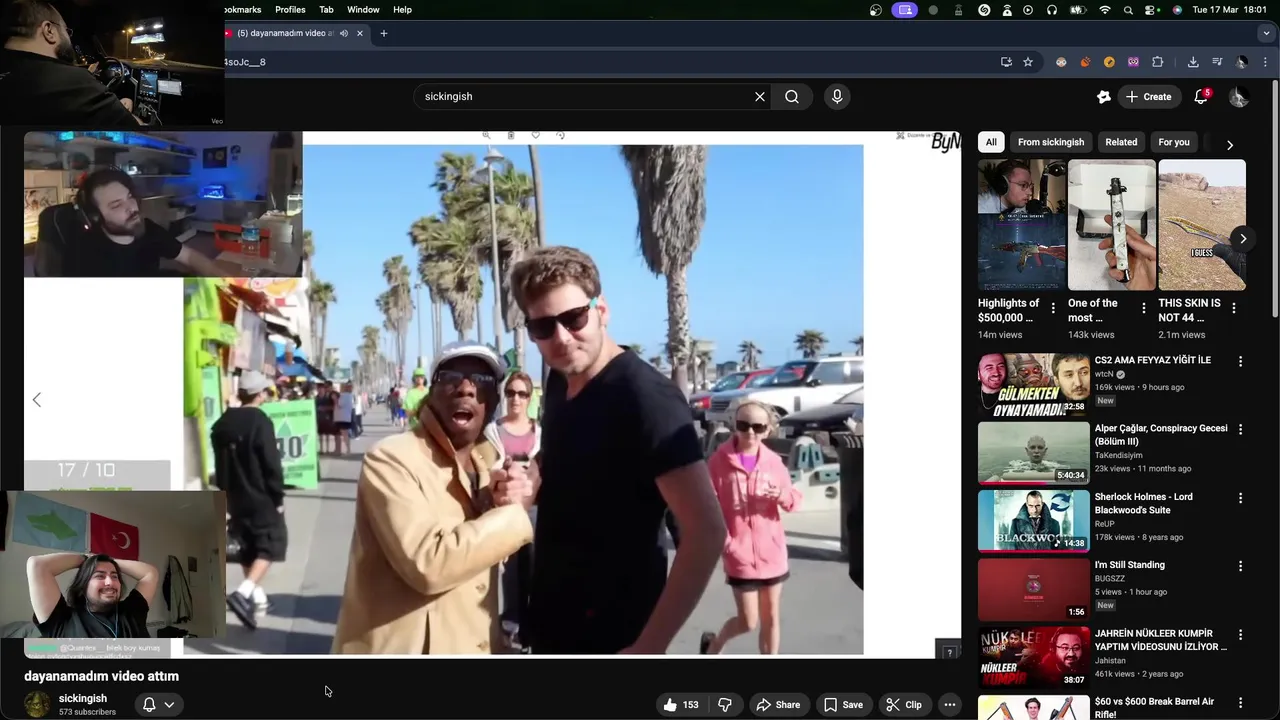This screenshot has width=1280, height=720.
Task: Open sickingish channel name link
Action: [x=83, y=698]
